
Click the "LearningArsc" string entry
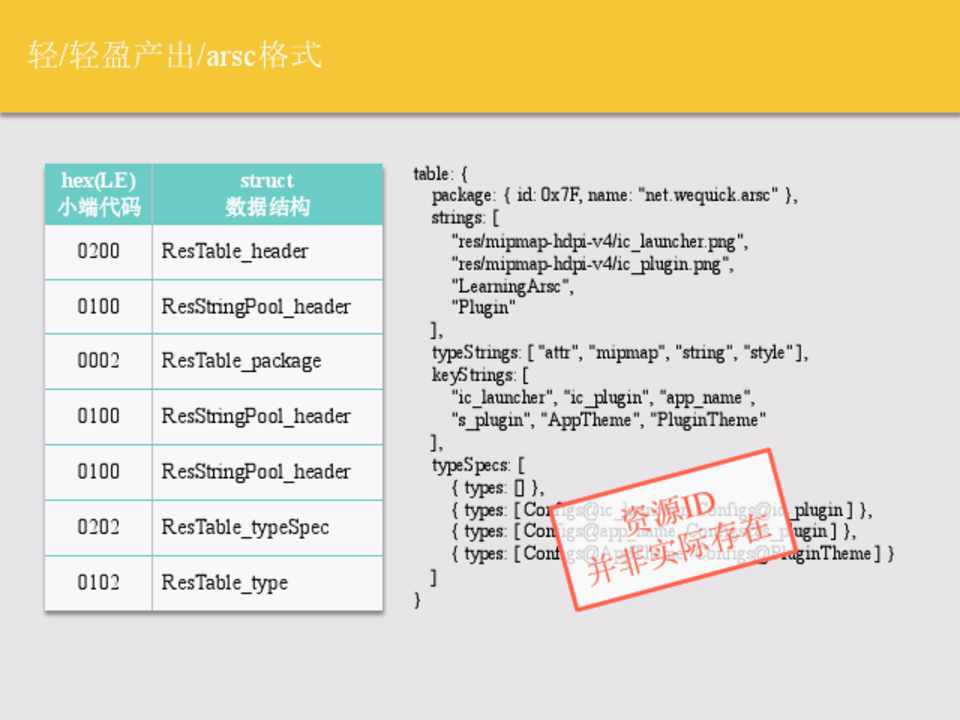511,286
